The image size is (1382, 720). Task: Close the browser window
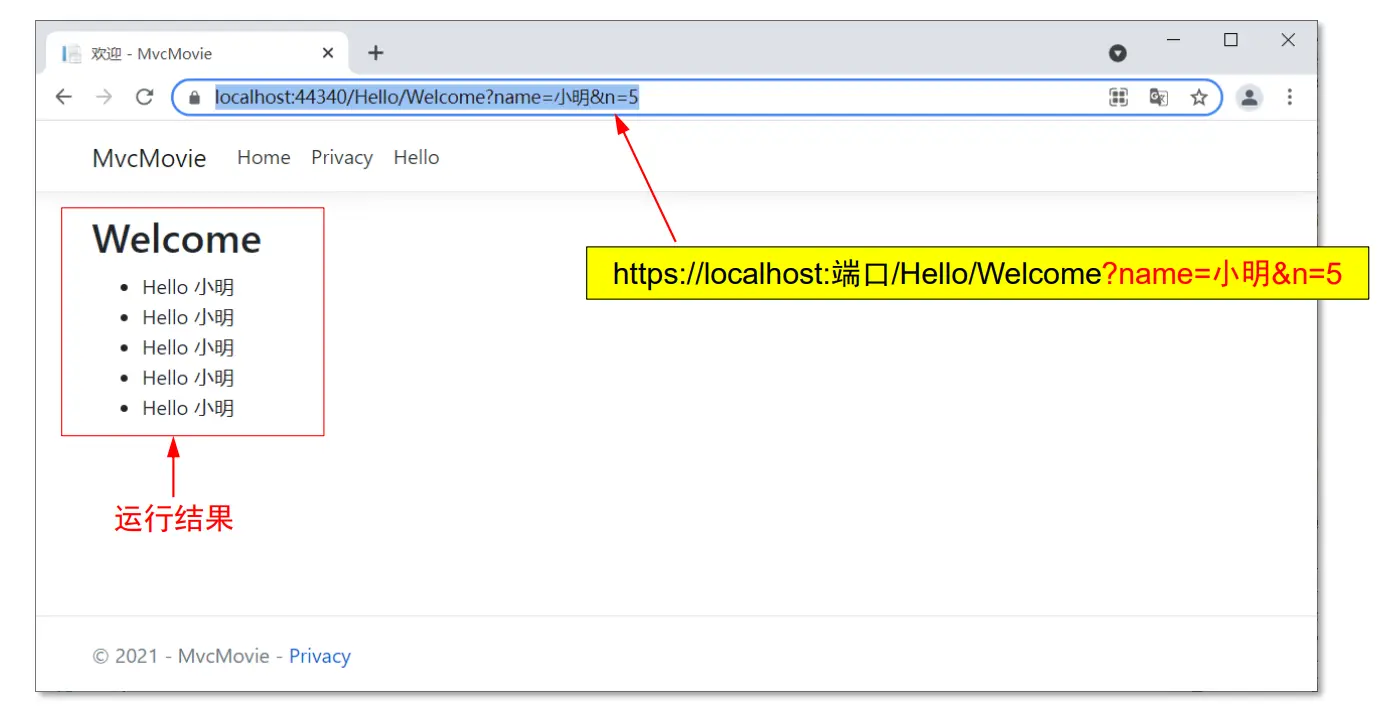click(1288, 40)
